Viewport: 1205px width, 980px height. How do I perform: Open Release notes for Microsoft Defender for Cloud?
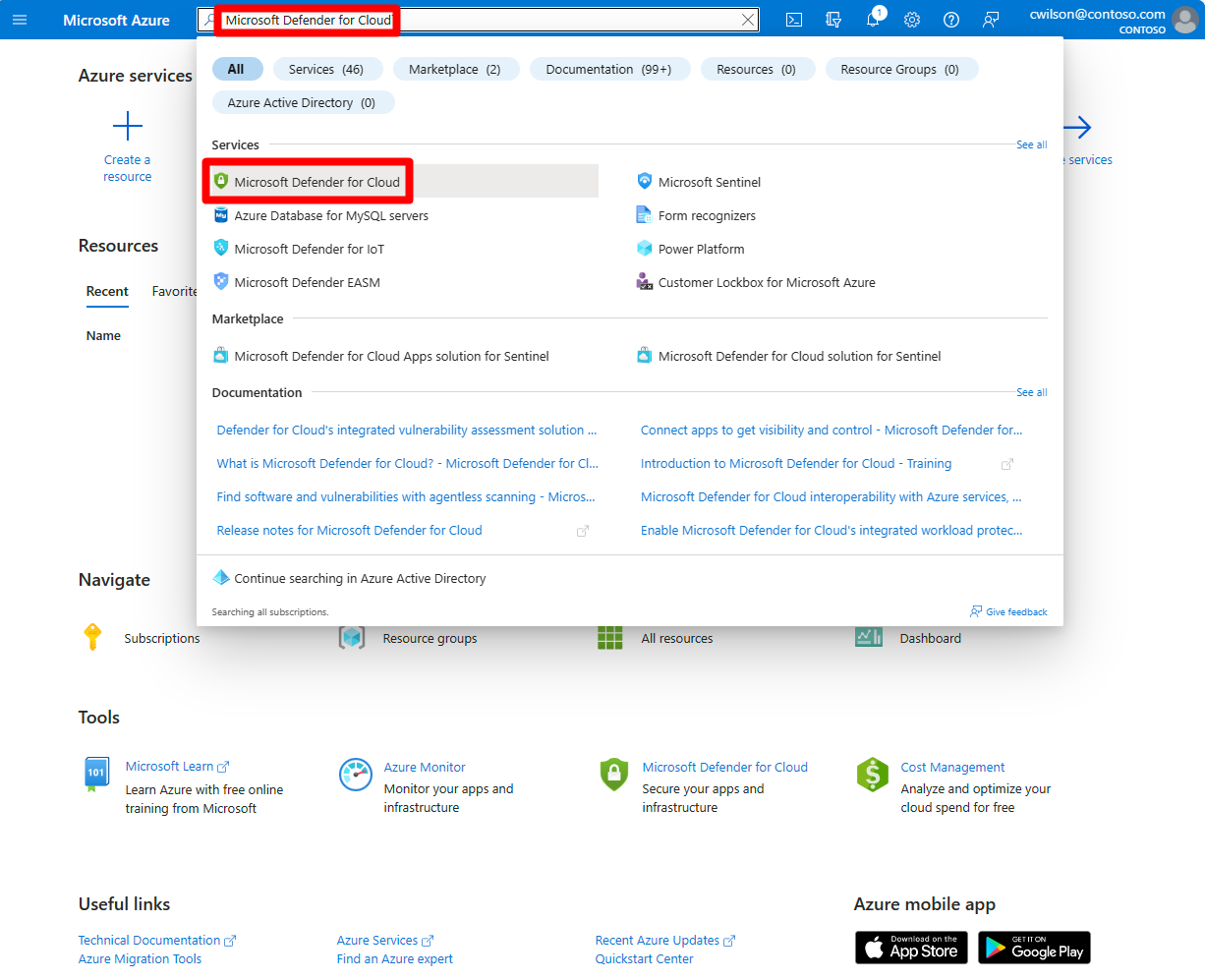[x=349, y=530]
